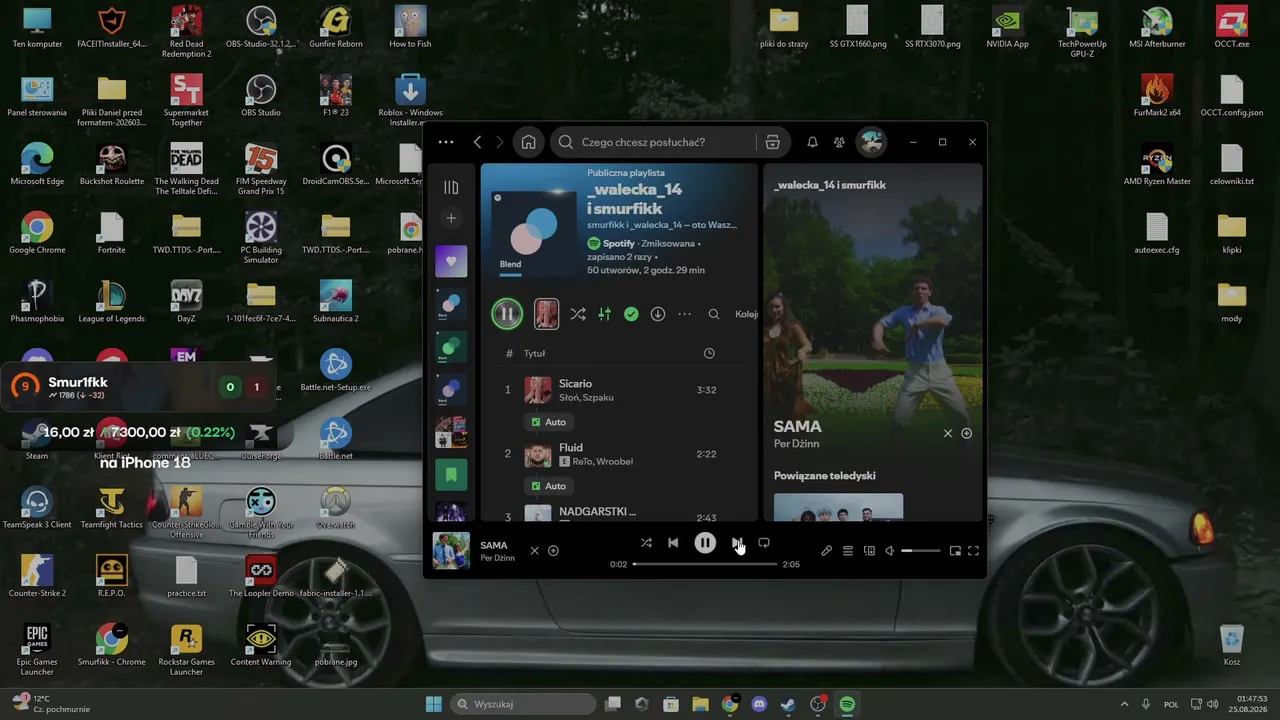Click the 'Czego chcesz posłuchać?' search field
Image resolution: width=1280 pixels, height=720 pixels.
click(x=652, y=142)
